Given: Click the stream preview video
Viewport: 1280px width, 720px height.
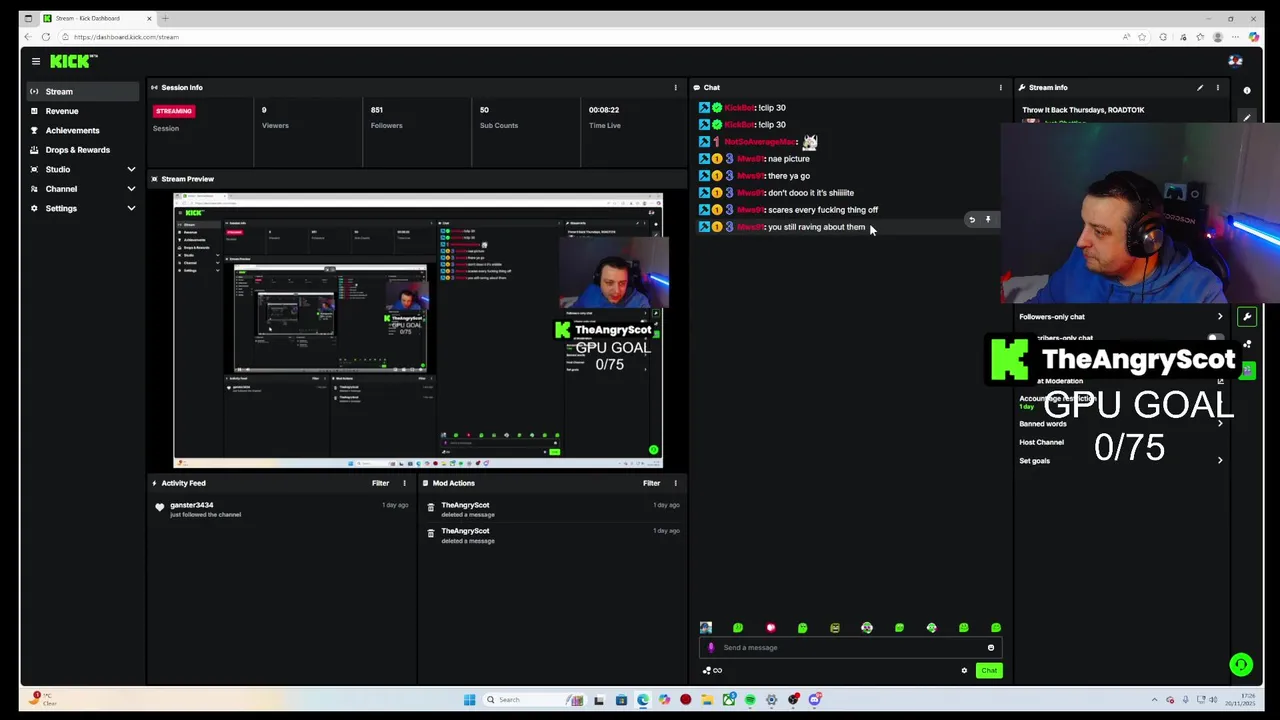Looking at the screenshot, I should tap(418, 330).
